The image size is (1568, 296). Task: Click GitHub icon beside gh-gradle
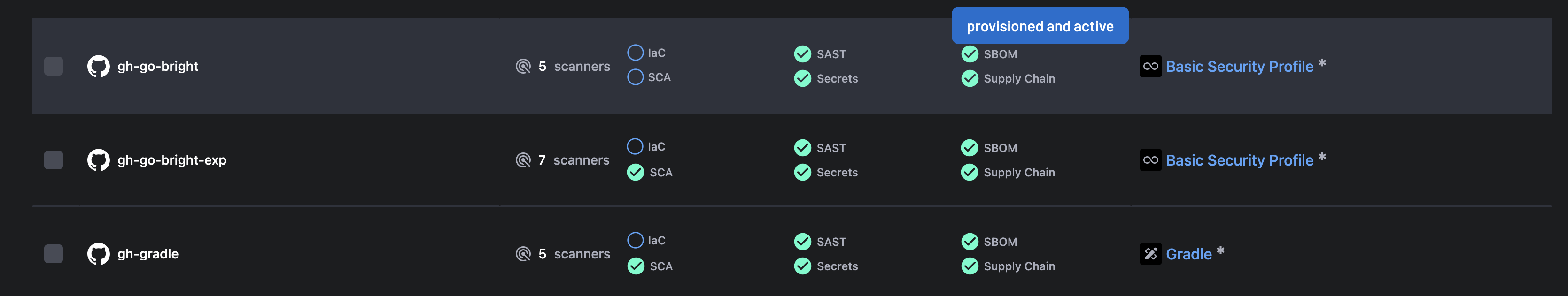pos(98,254)
